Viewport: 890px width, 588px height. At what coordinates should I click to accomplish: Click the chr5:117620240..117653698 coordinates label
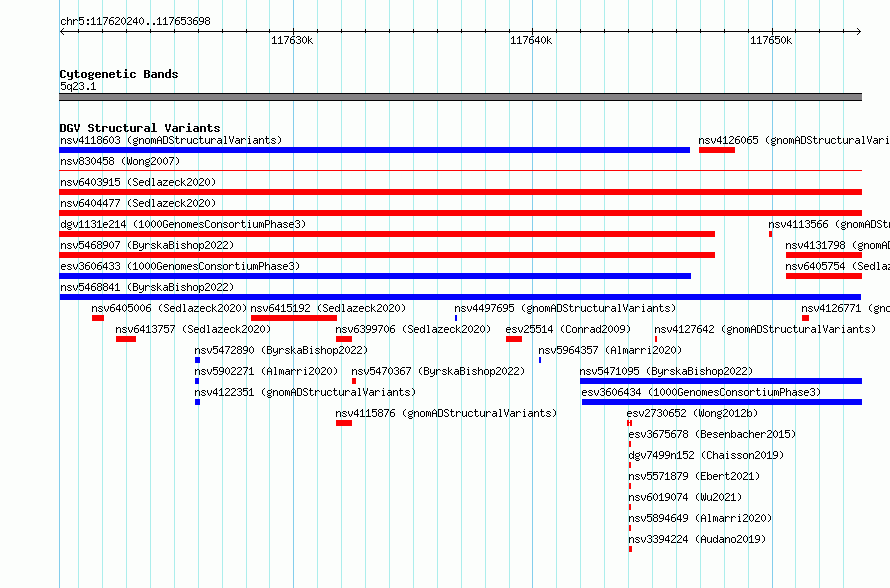[x=135, y=21]
